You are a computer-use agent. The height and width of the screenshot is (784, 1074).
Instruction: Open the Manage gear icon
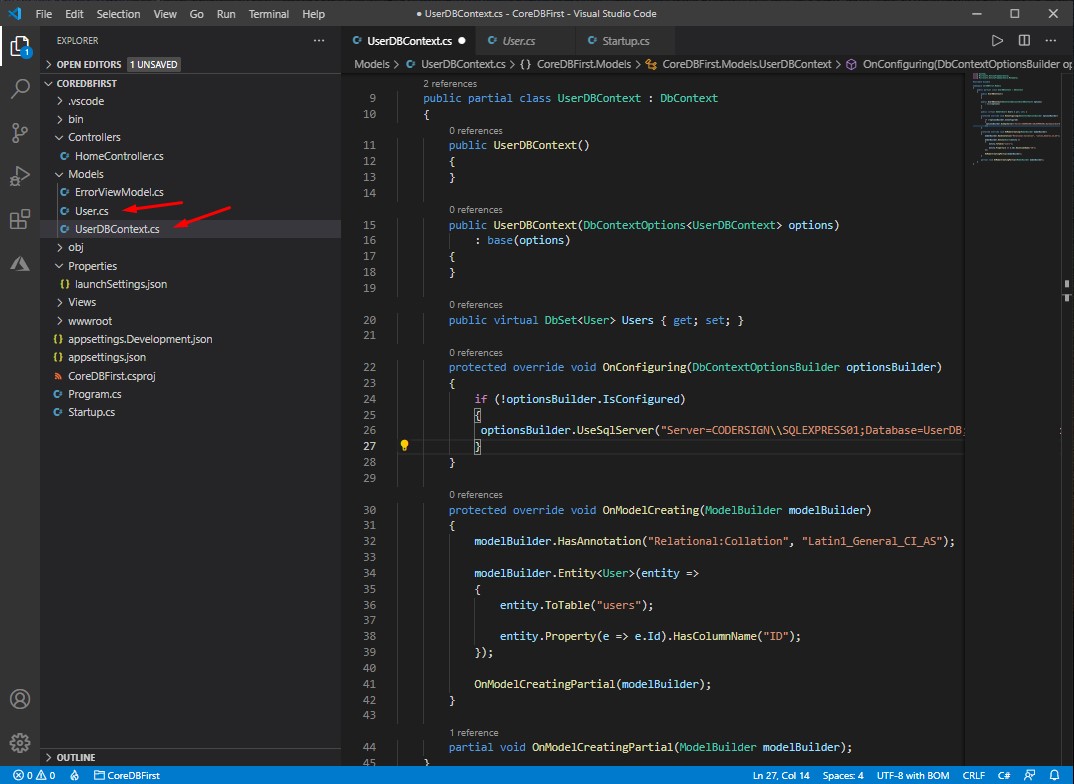click(x=20, y=742)
